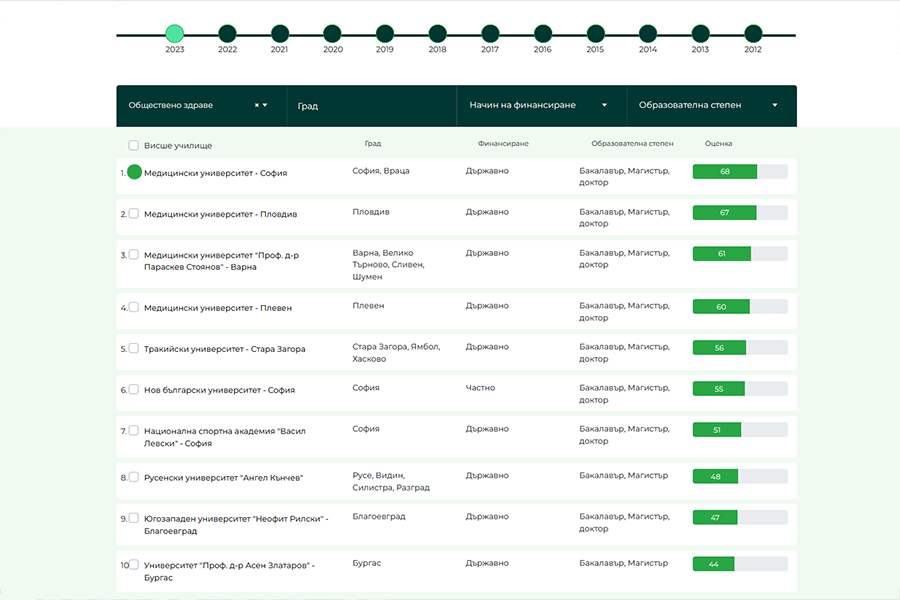Click the Град column header in table
This screenshot has height=600, width=900.
(373, 144)
